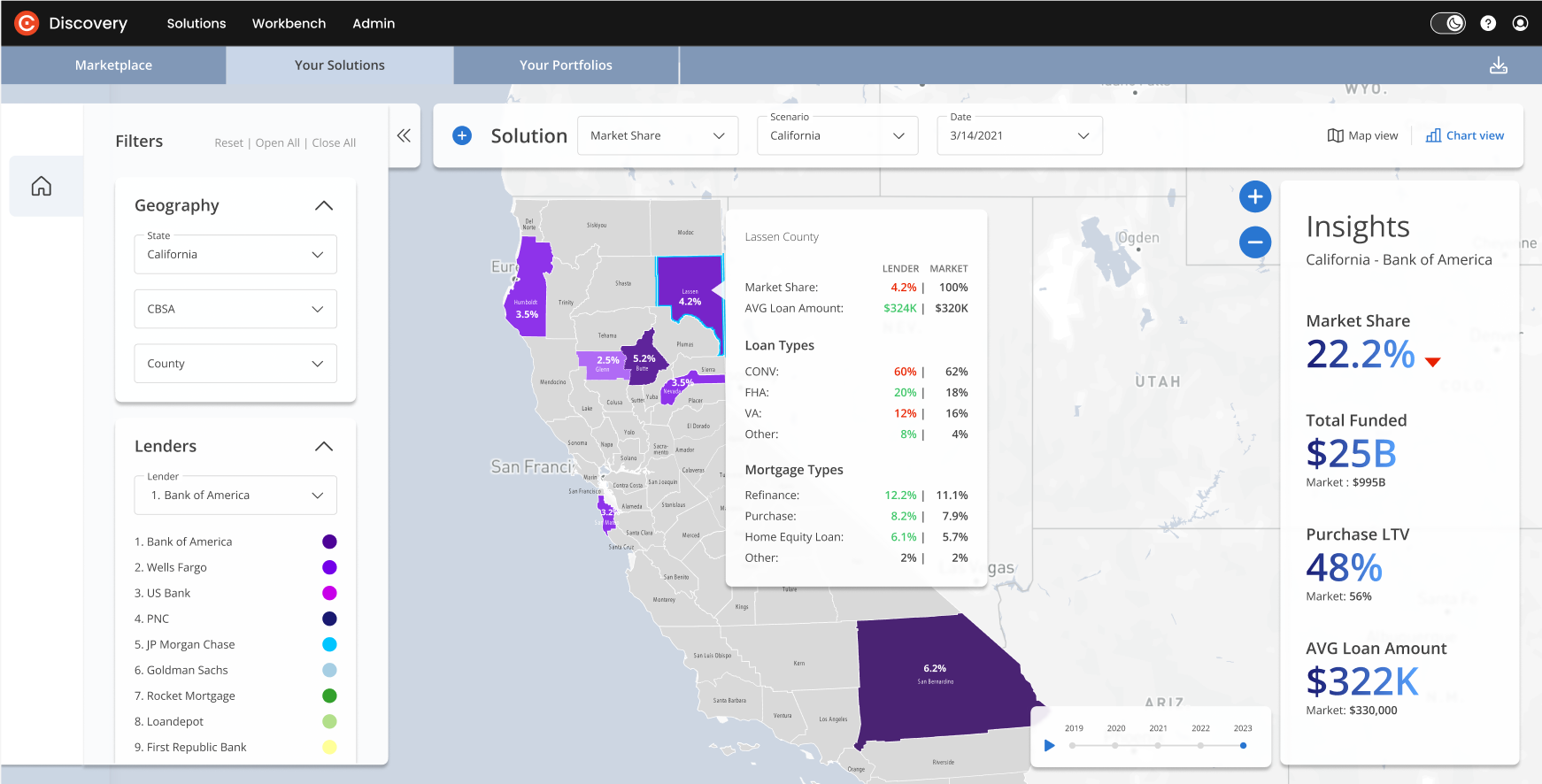
Task: Click Glenn county 2.5% on the map
Action: 602,364
